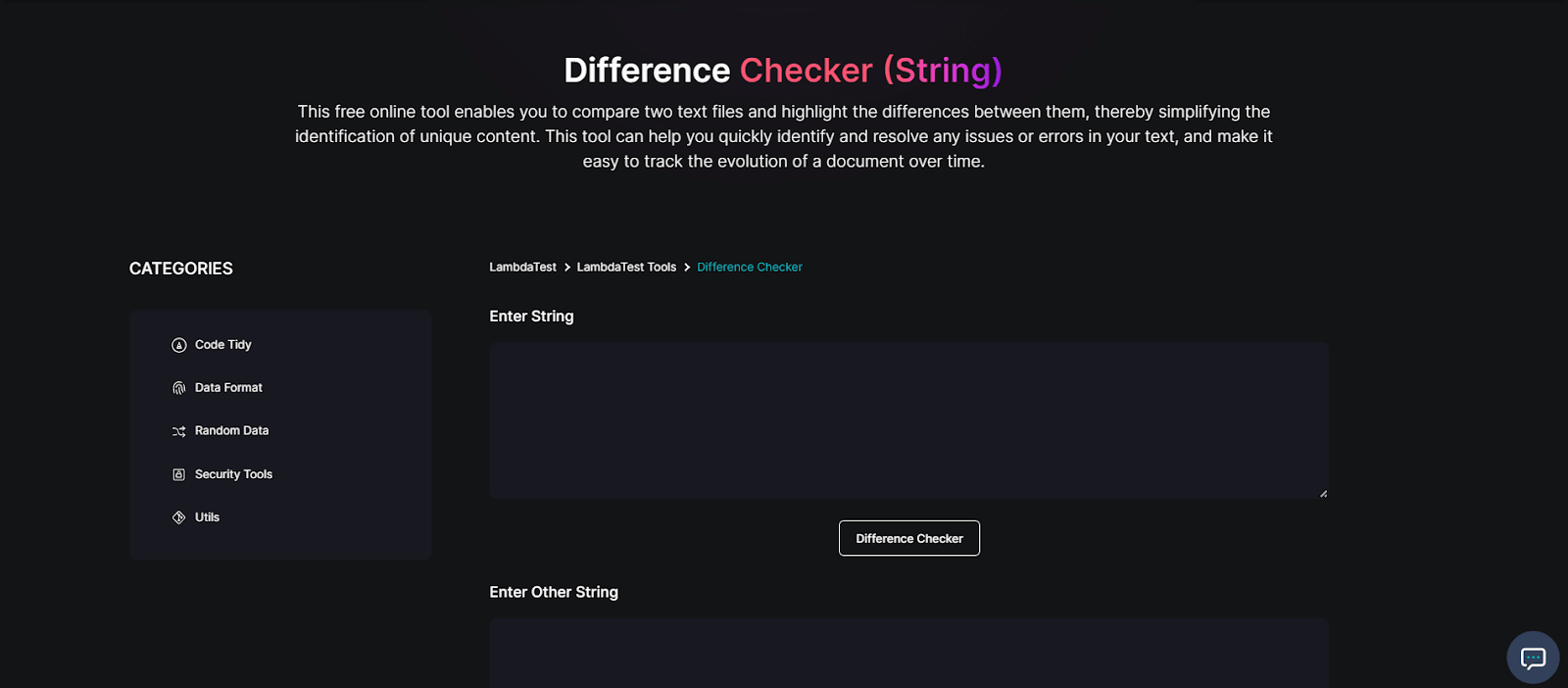The image size is (1568, 688).
Task: Open the LambdaTest Tools breadcrumb link
Action: (x=626, y=267)
